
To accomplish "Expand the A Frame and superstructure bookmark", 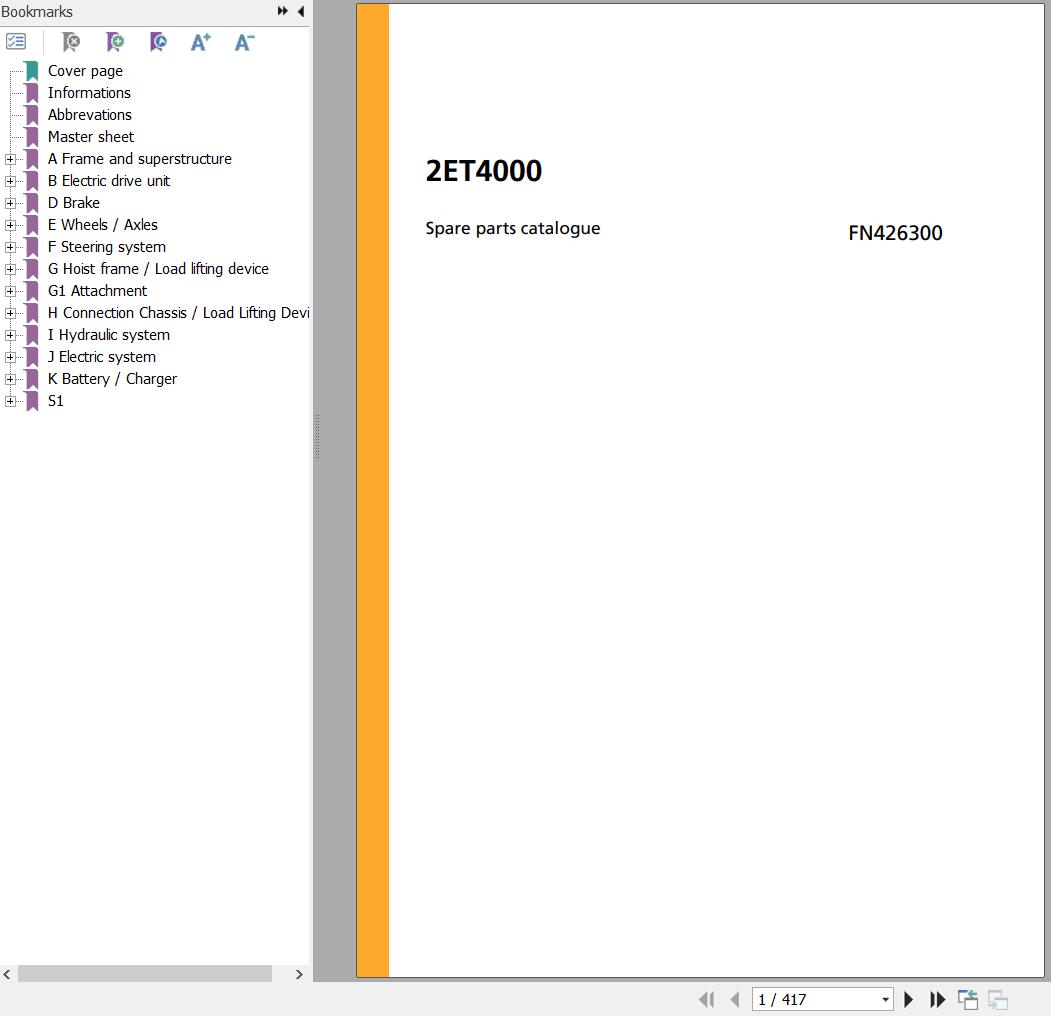I will 10,159.
